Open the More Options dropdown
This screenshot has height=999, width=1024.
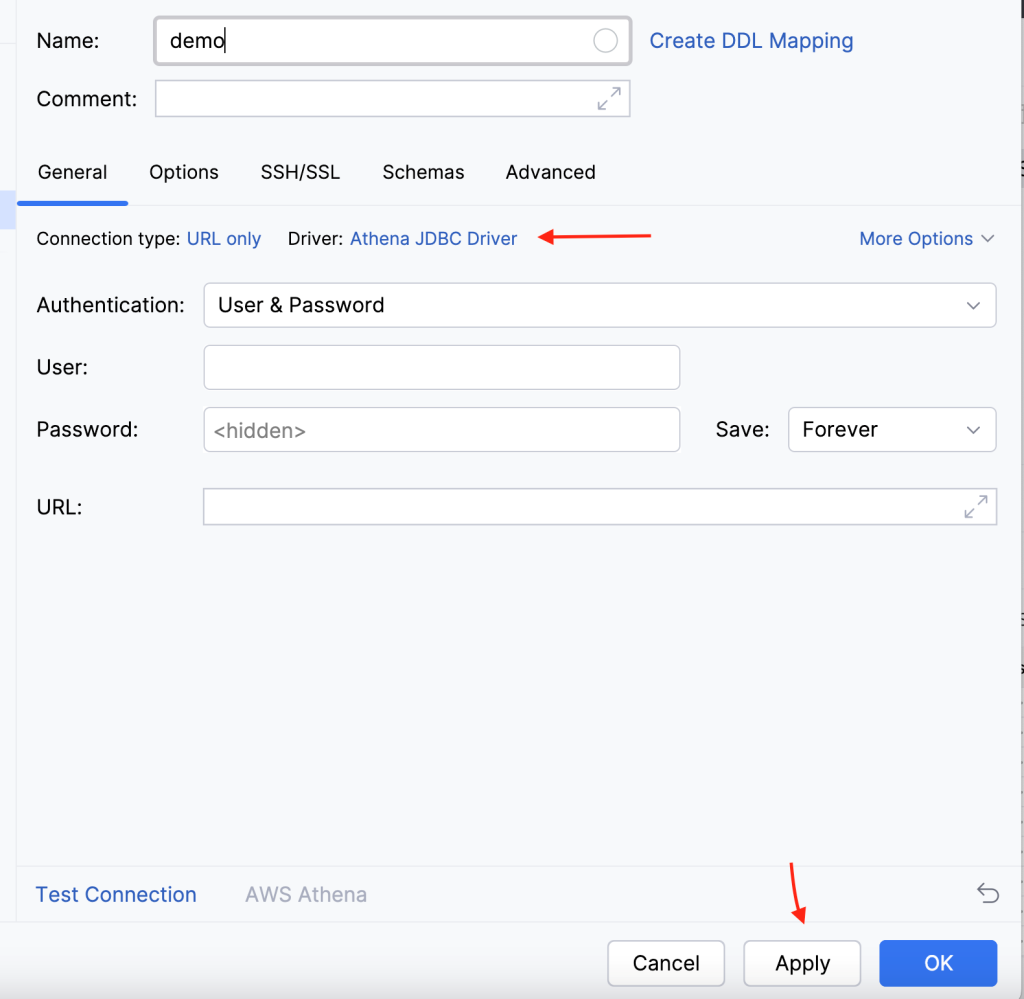pos(925,238)
